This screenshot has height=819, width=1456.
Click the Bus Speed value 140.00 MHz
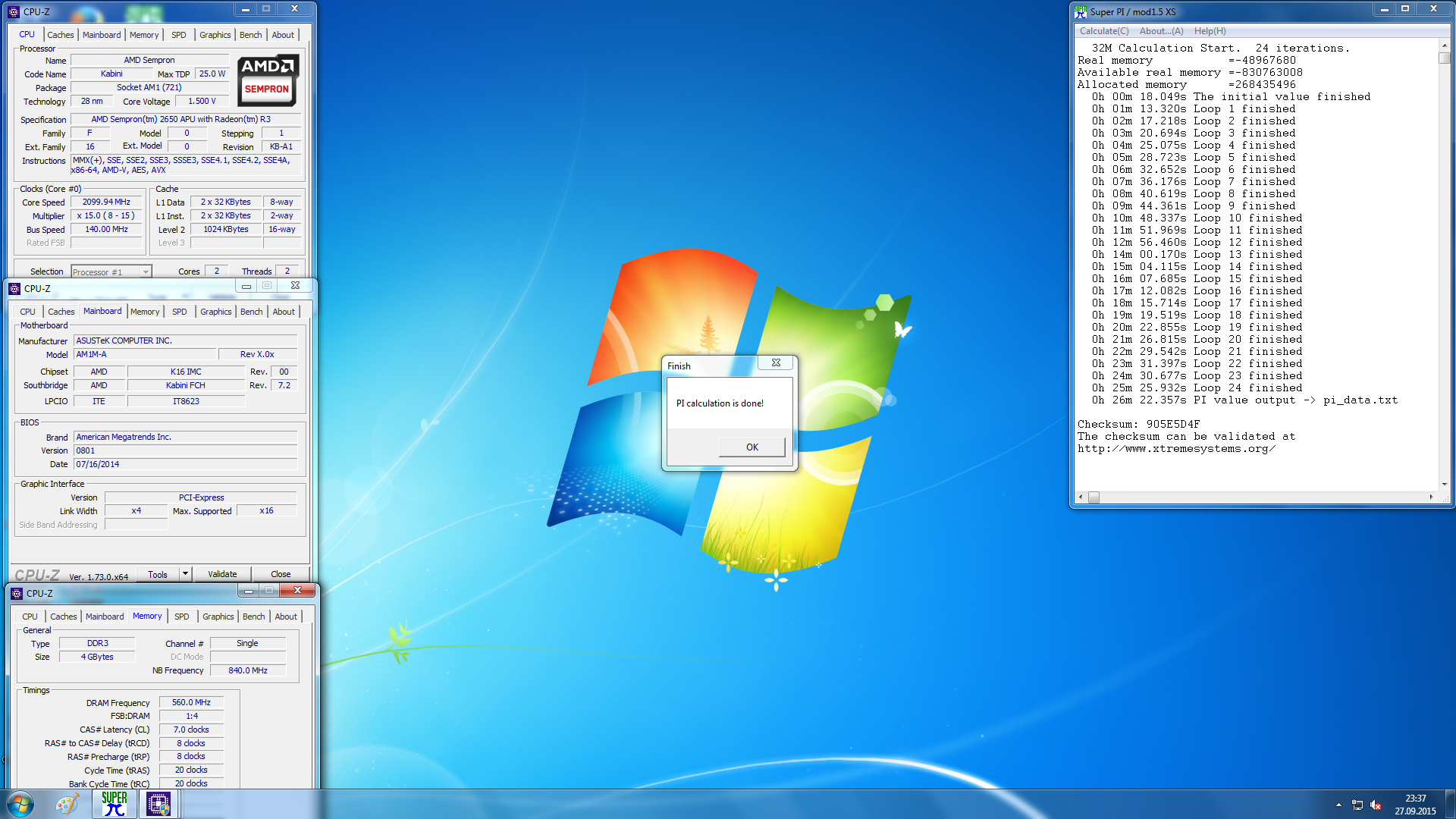106,229
